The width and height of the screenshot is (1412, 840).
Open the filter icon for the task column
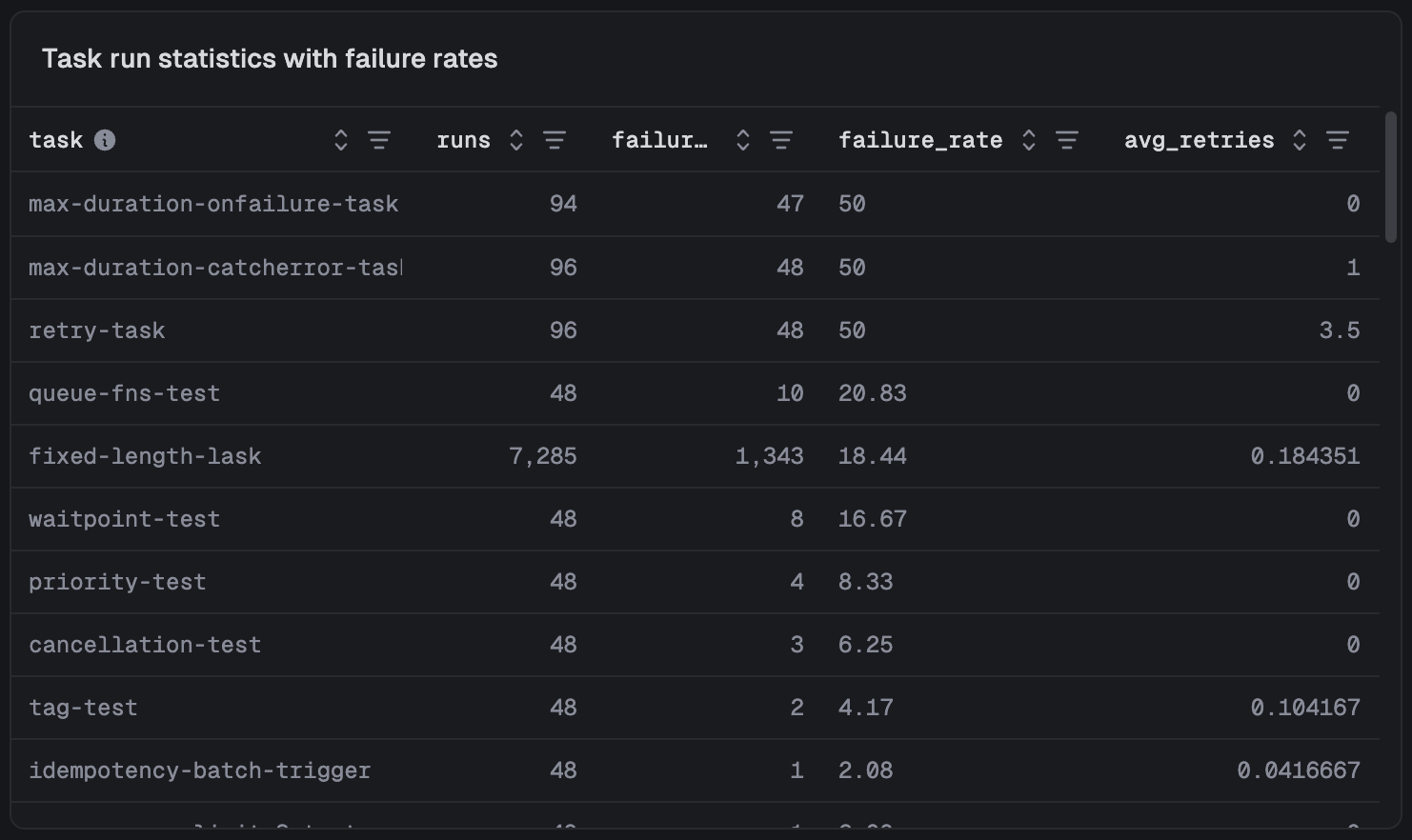(x=379, y=139)
